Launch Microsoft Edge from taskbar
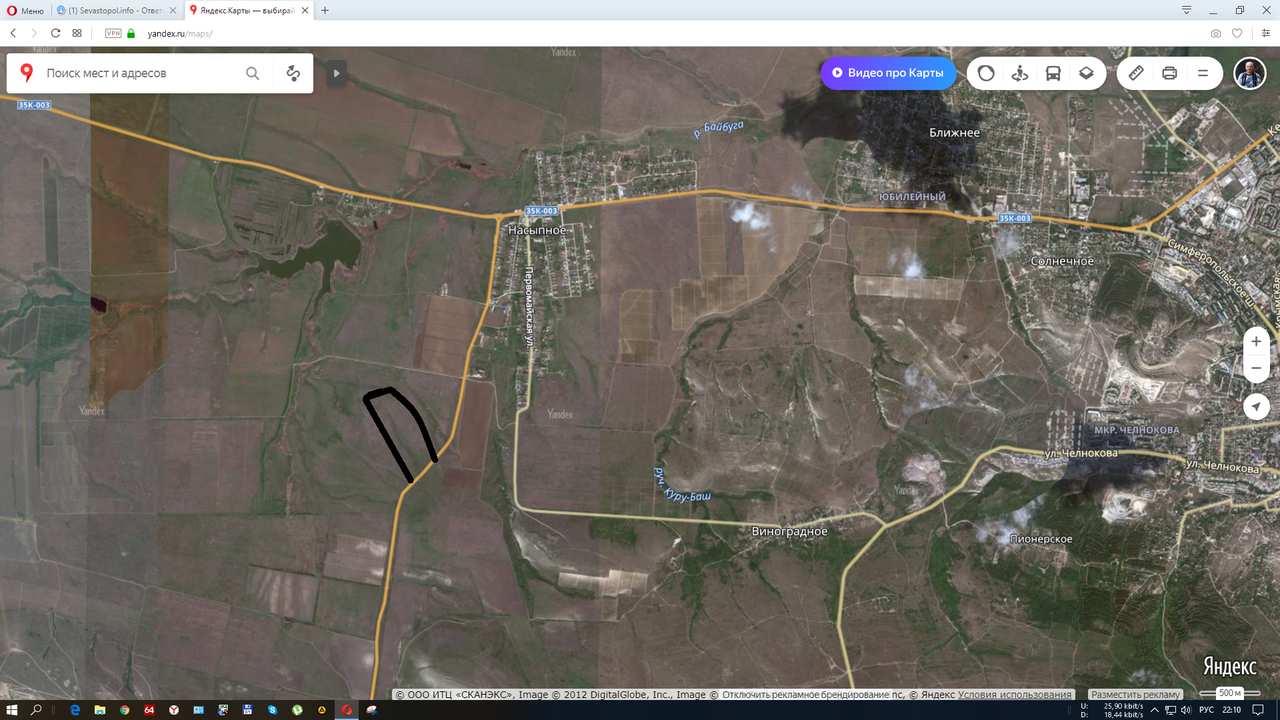This screenshot has width=1280, height=720. click(x=75, y=710)
